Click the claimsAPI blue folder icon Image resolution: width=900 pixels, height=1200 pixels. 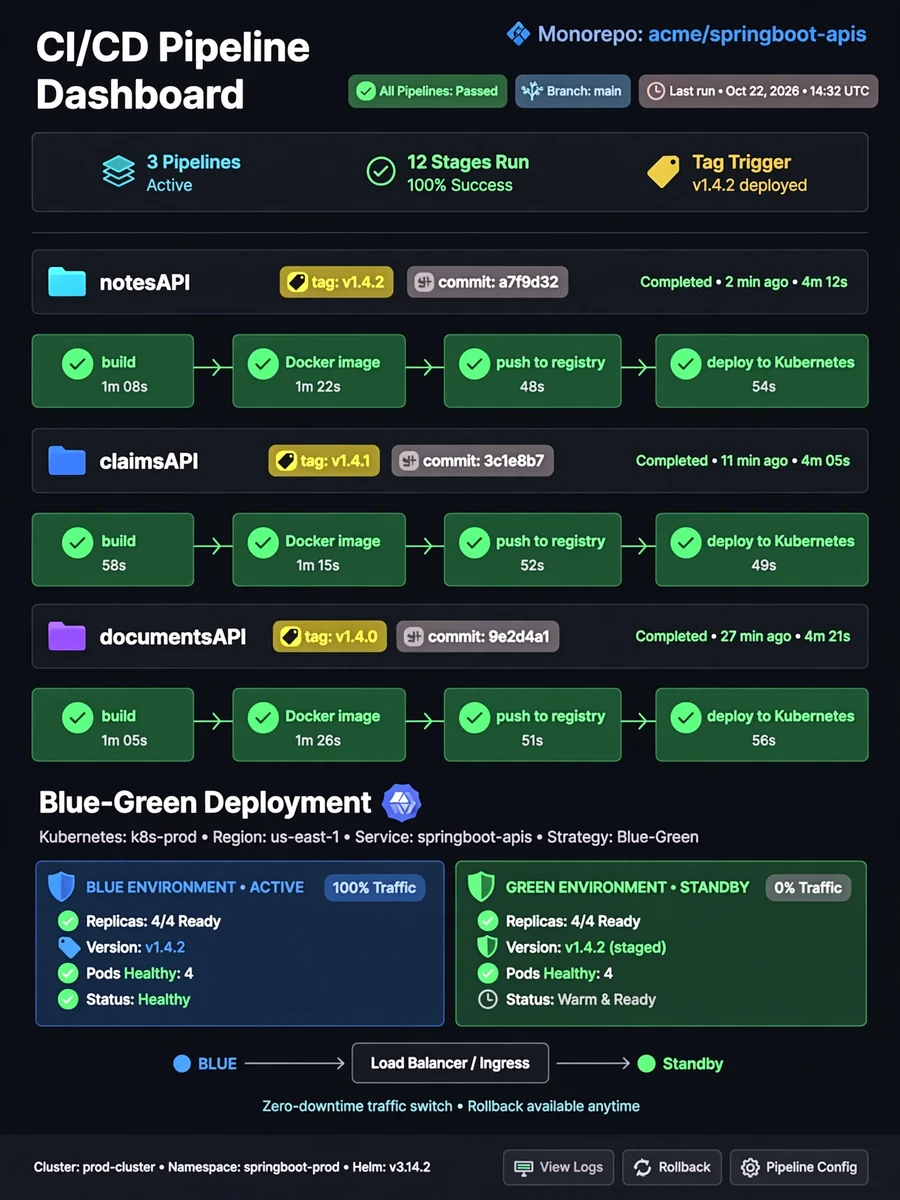click(x=67, y=461)
